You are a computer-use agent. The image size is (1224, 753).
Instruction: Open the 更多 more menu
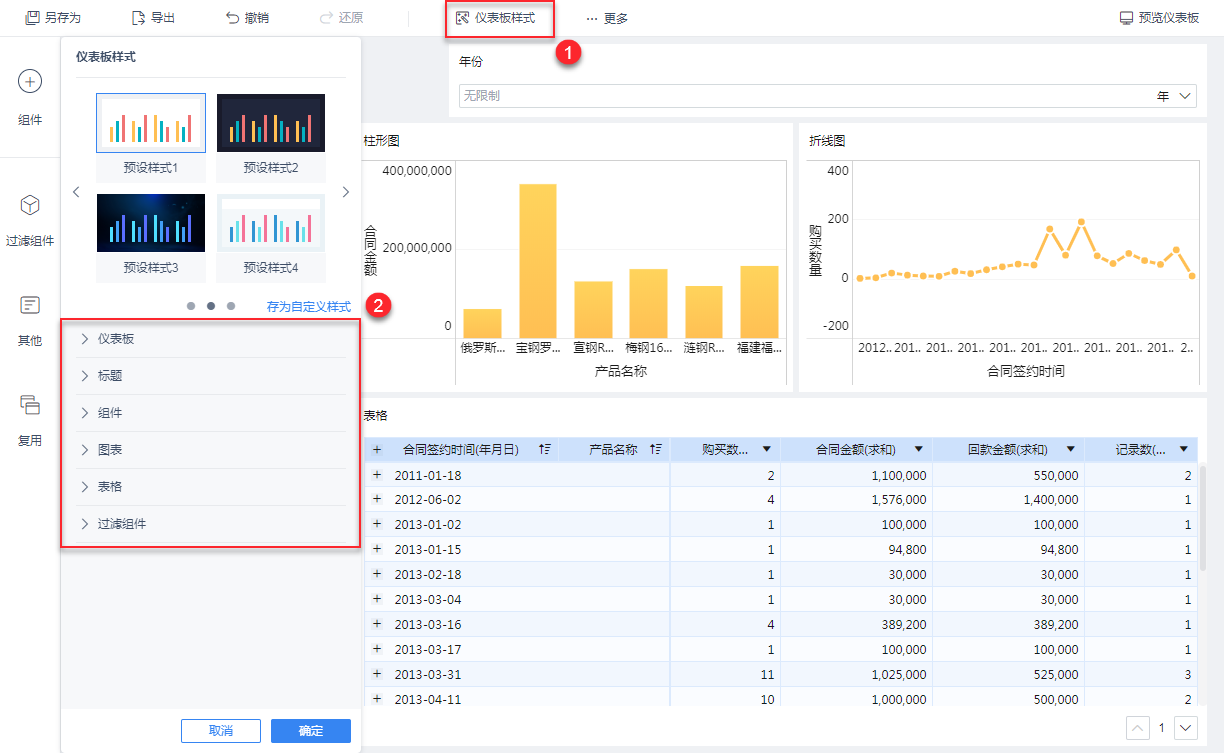[607, 18]
